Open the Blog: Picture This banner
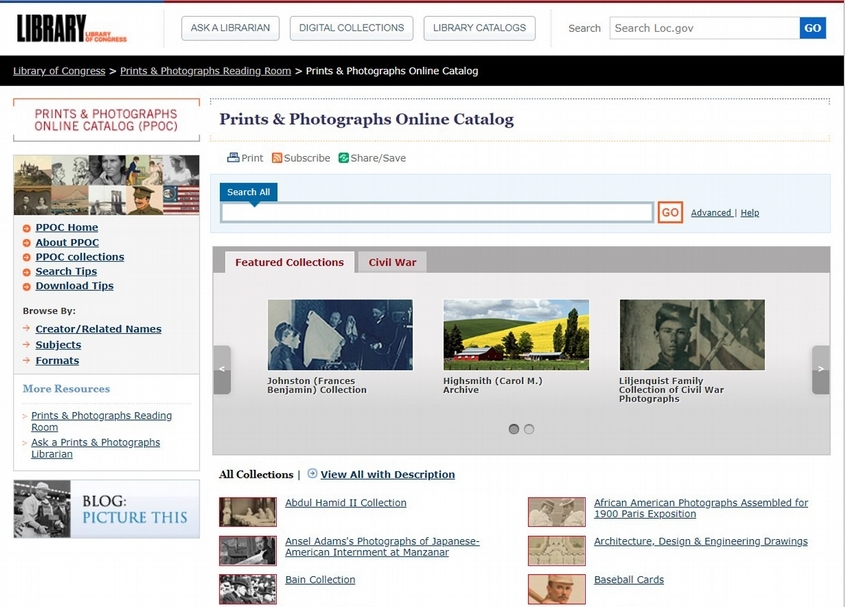Viewport: 845px width, 607px height. 107,509
